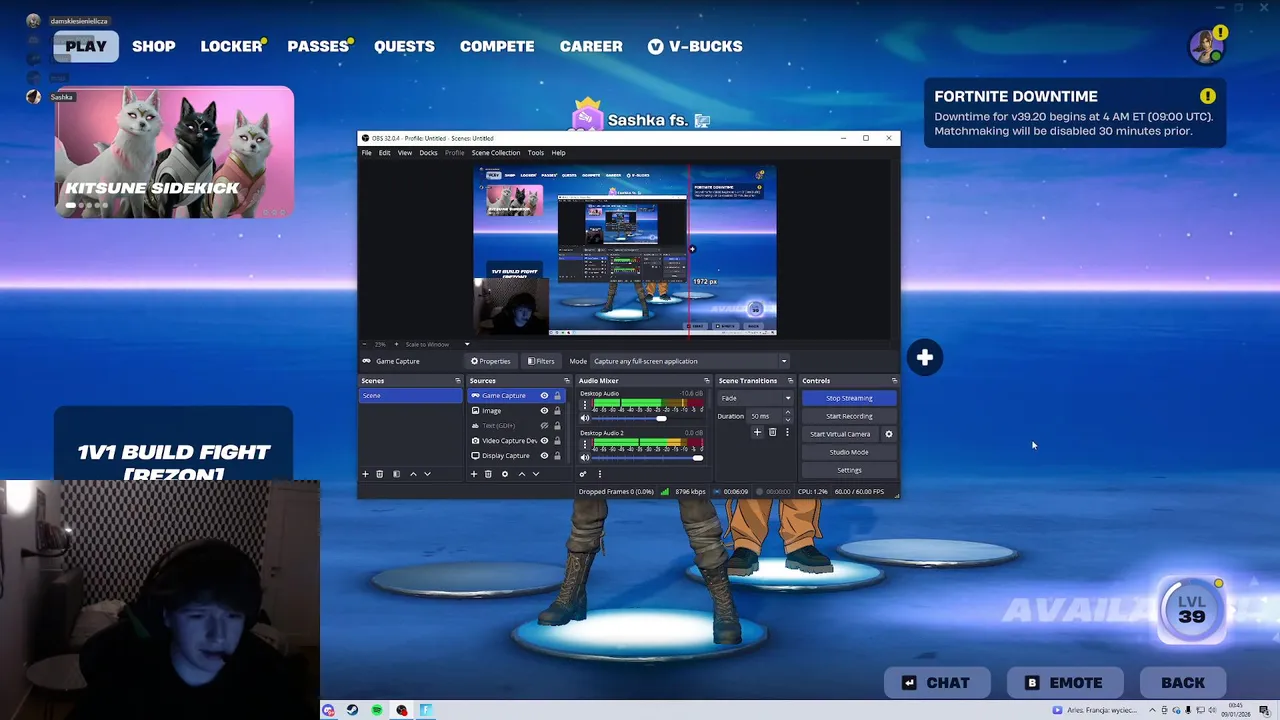Image resolution: width=1280 pixels, height=720 pixels.
Task: Toggle lock on Display Capture source
Action: 557,456
